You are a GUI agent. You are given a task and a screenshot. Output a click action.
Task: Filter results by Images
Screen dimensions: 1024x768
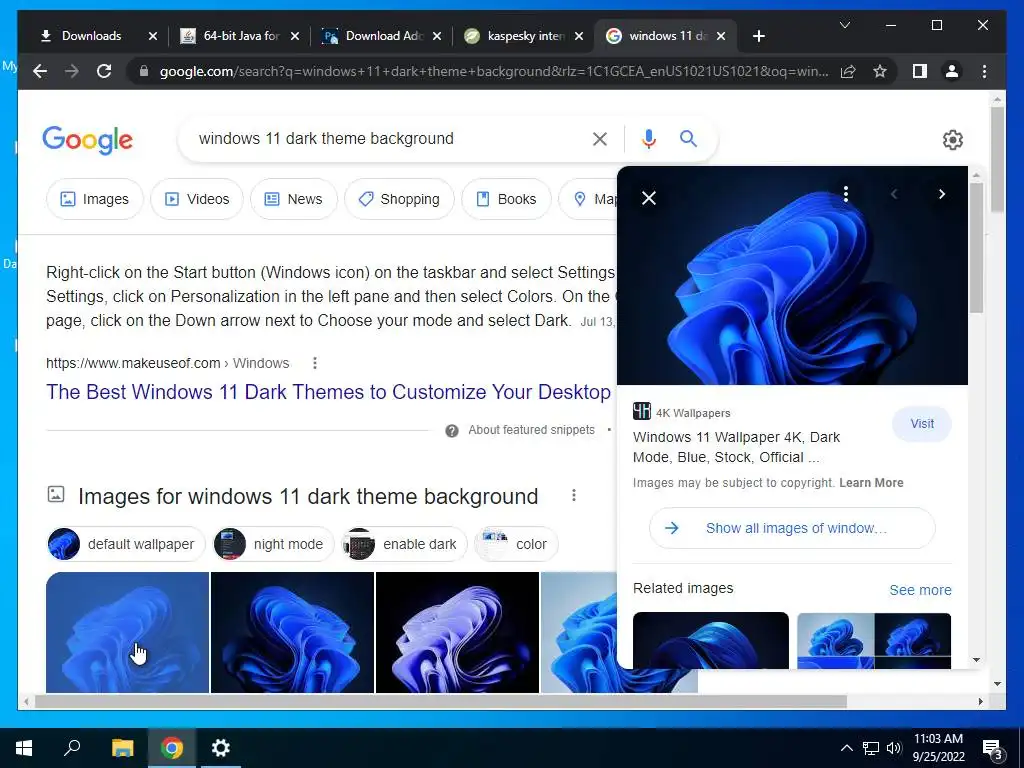pyautogui.click(x=95, y=199)
